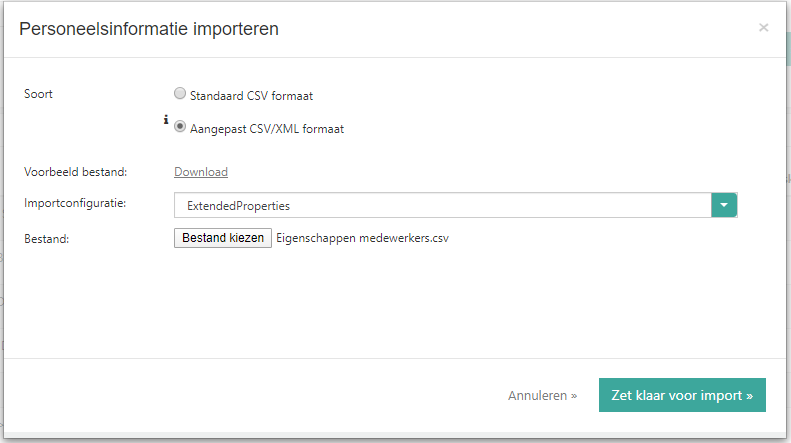Click the 'Aangepast CSV/XML formaat' label text
The image size is (791, 443).
[x=267, y=129]
